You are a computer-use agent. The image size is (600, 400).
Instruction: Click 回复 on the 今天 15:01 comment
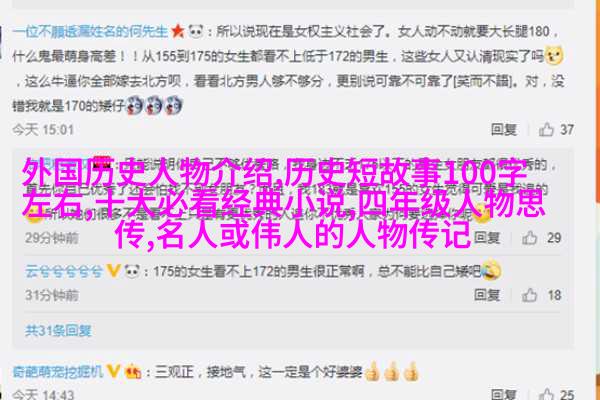point(504,130)
